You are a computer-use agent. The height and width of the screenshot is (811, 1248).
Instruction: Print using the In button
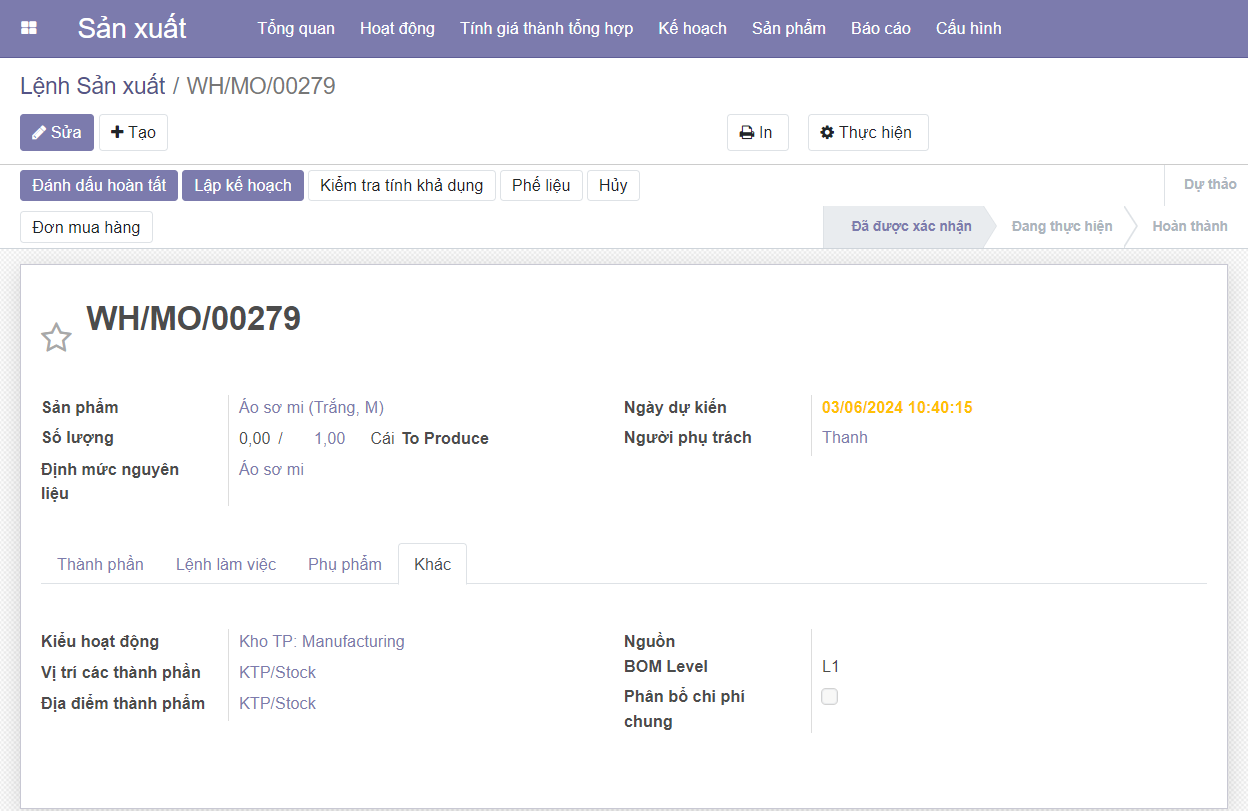point(757,133)
